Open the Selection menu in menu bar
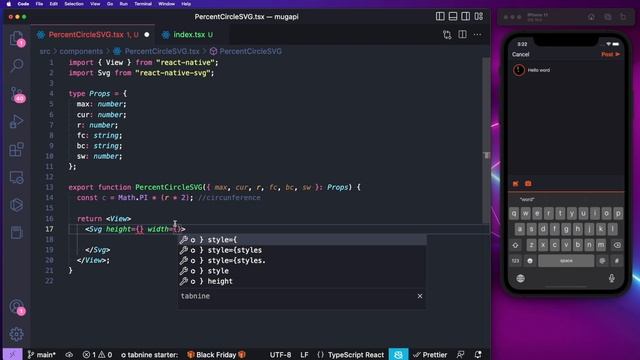The image size is (640, 360). 74,4
